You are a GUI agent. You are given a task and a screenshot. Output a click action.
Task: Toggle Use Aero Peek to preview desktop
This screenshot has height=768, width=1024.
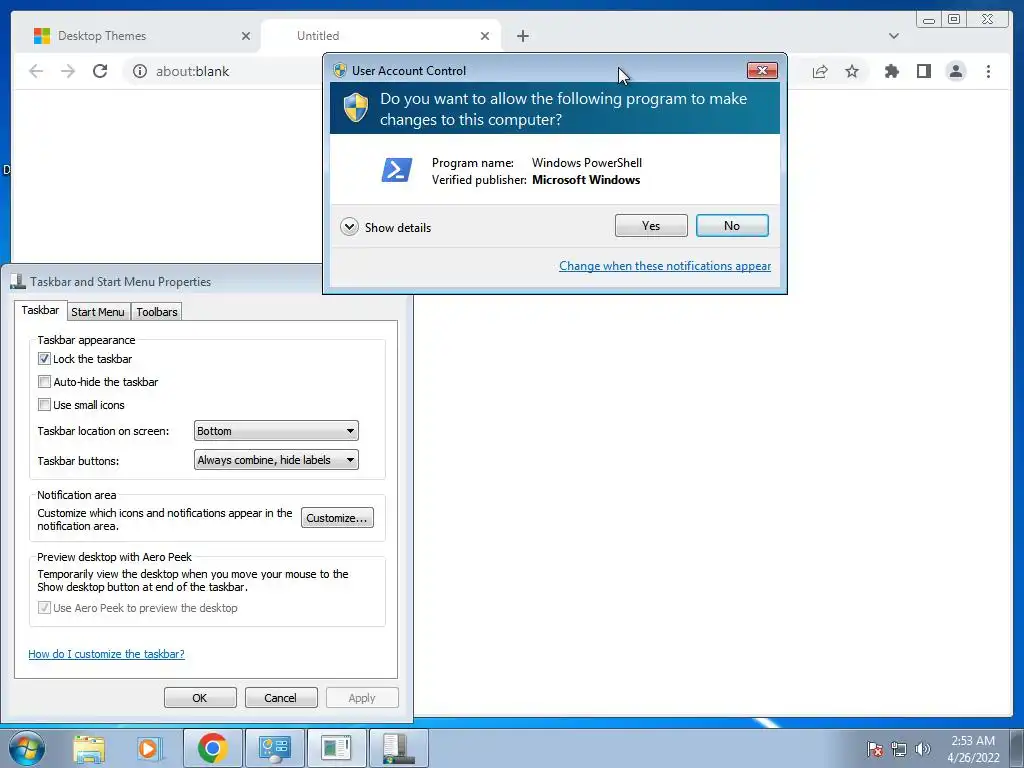(44, 607)
